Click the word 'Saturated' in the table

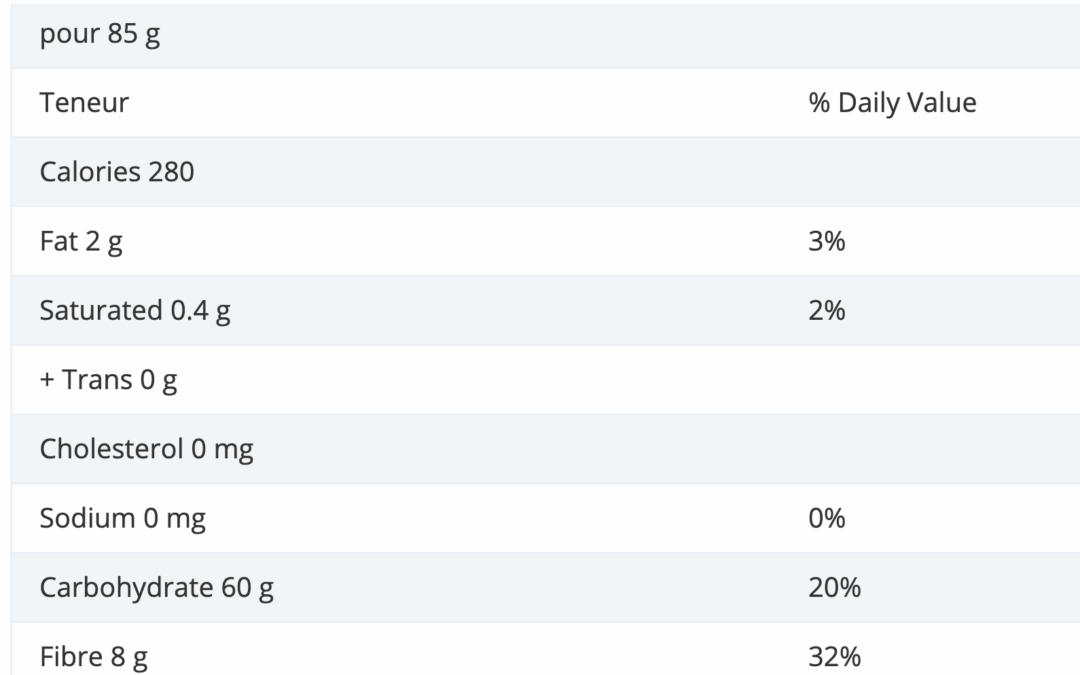pyautogui.click(x=101, y=311)
